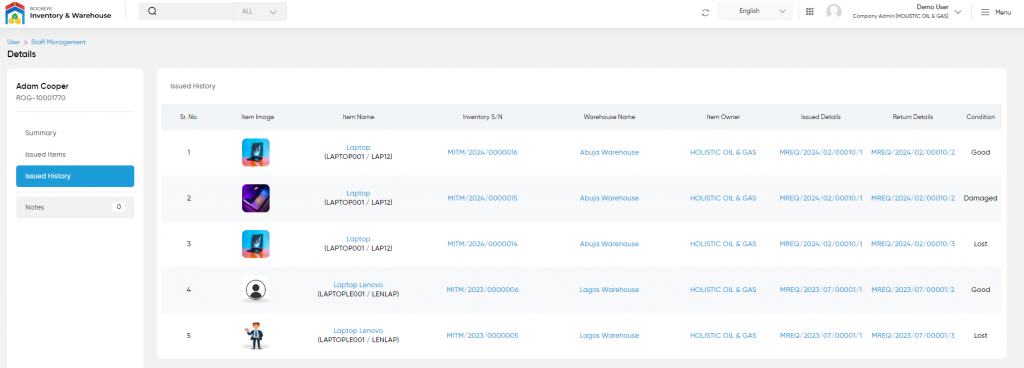Open HOLISTIC OIL & GAS owner in row 5
Image resolution: width=1024 pixels, height=368 pixels.
tap(723, 335)
